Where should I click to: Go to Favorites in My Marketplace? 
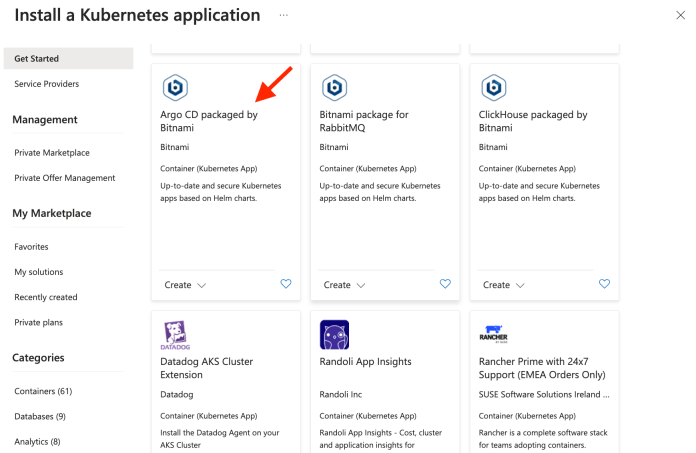[31, 247]
